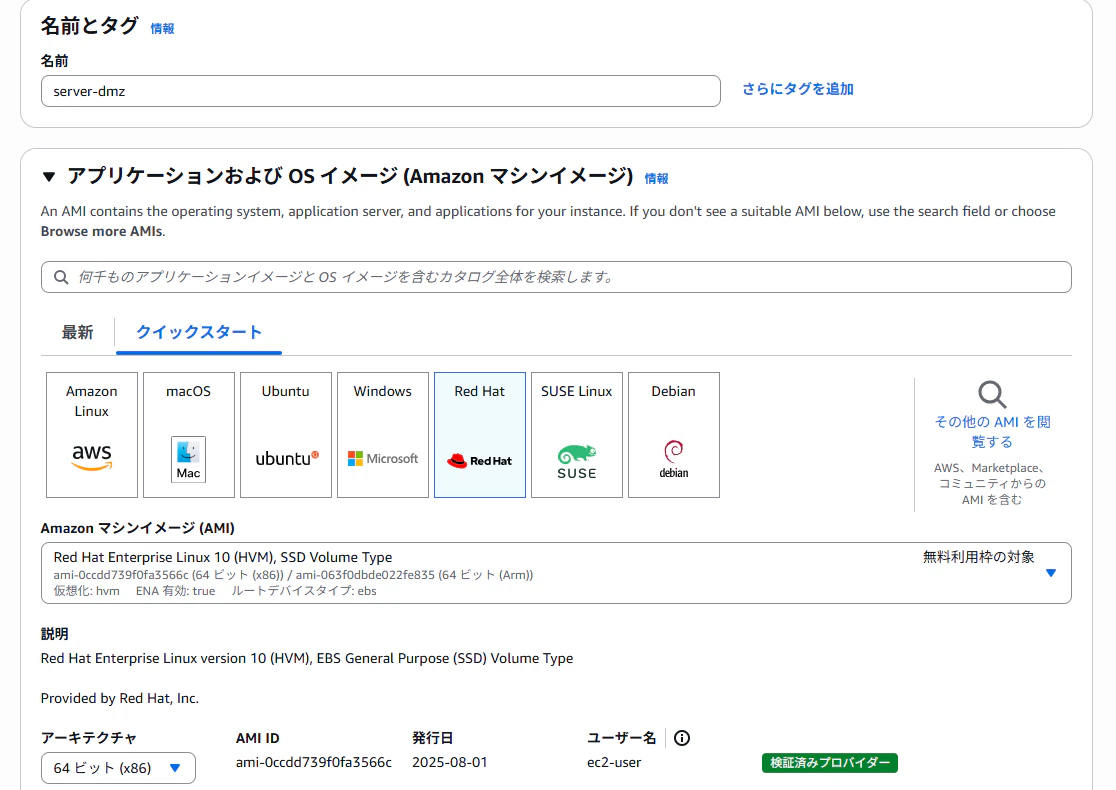This screenshot has height=790, width=1116.
Task: Open the その他の AMI を閲覧する link
Action: coord(991,432)
